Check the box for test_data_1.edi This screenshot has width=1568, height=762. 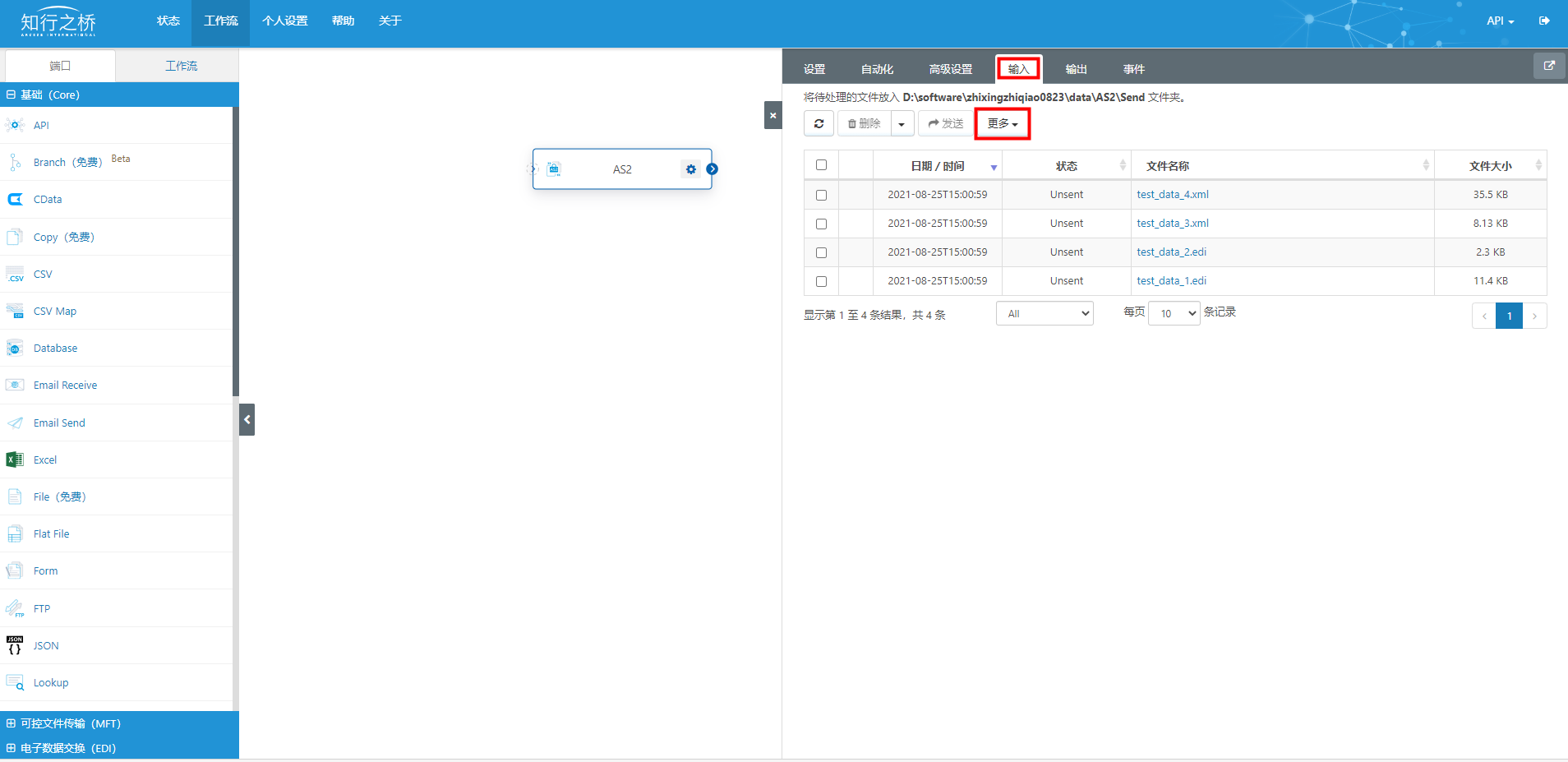(x=821, y=281)
